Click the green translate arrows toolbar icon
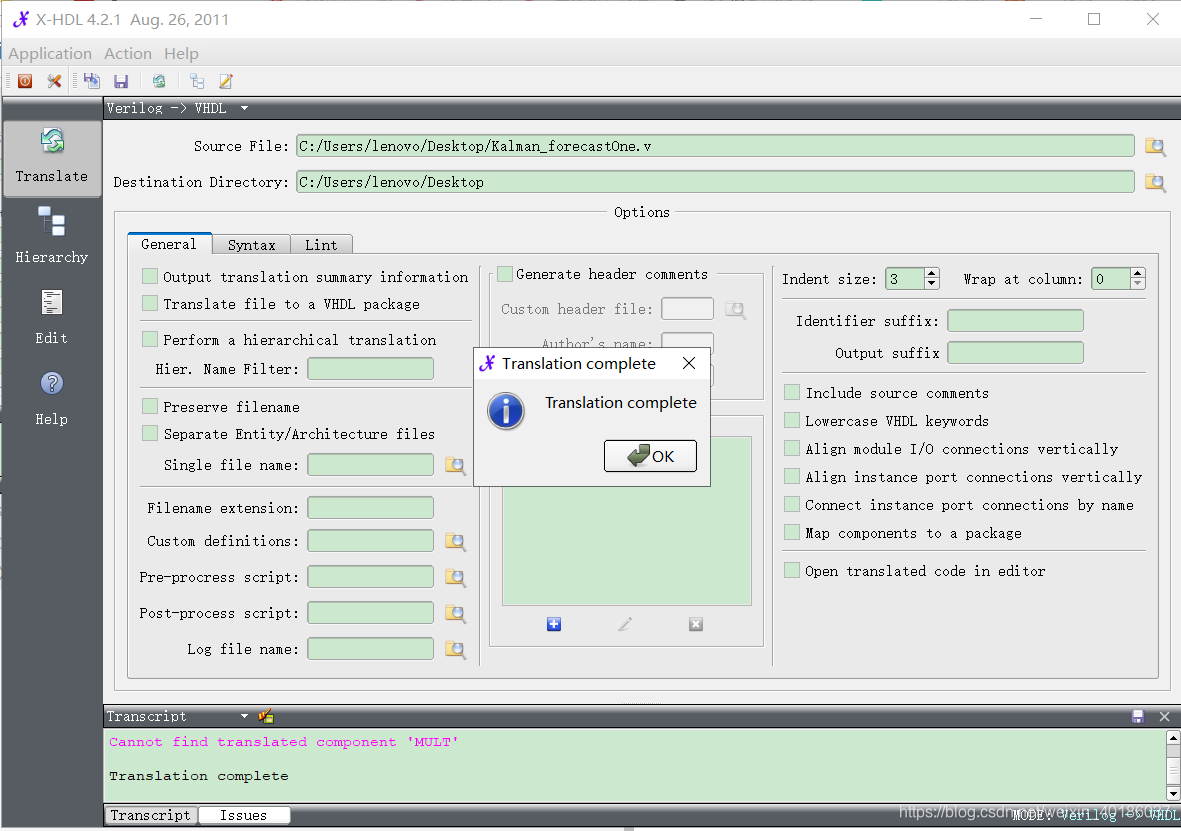 pos(159,81)
